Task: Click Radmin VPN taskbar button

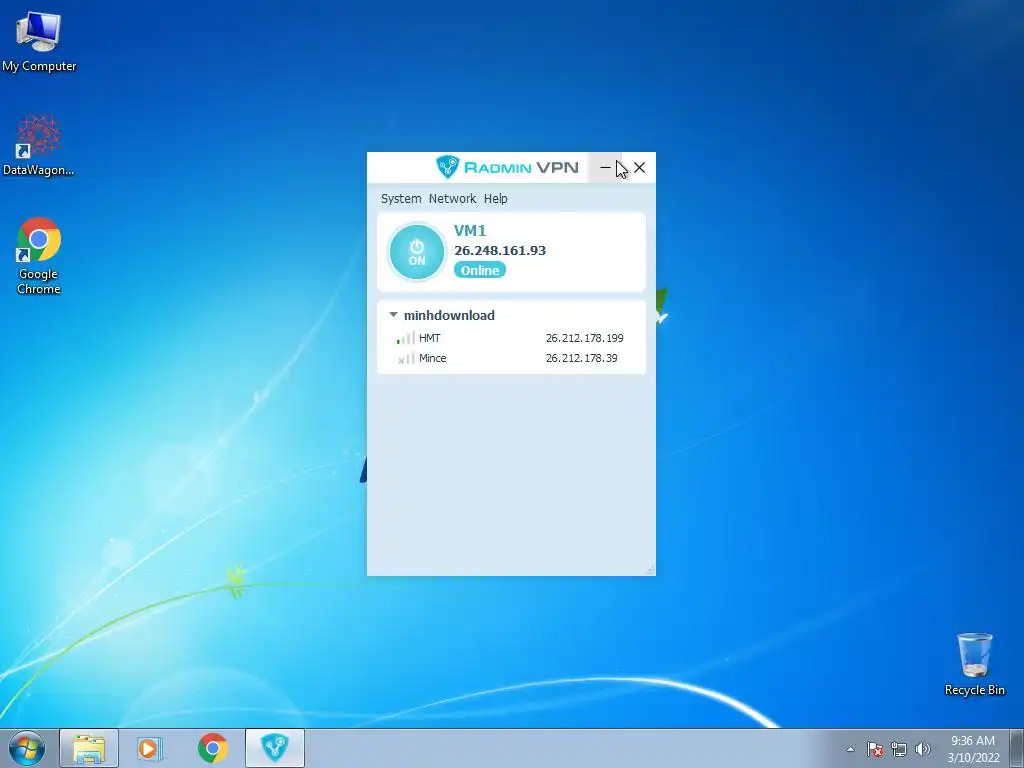Action: (275, 748)
